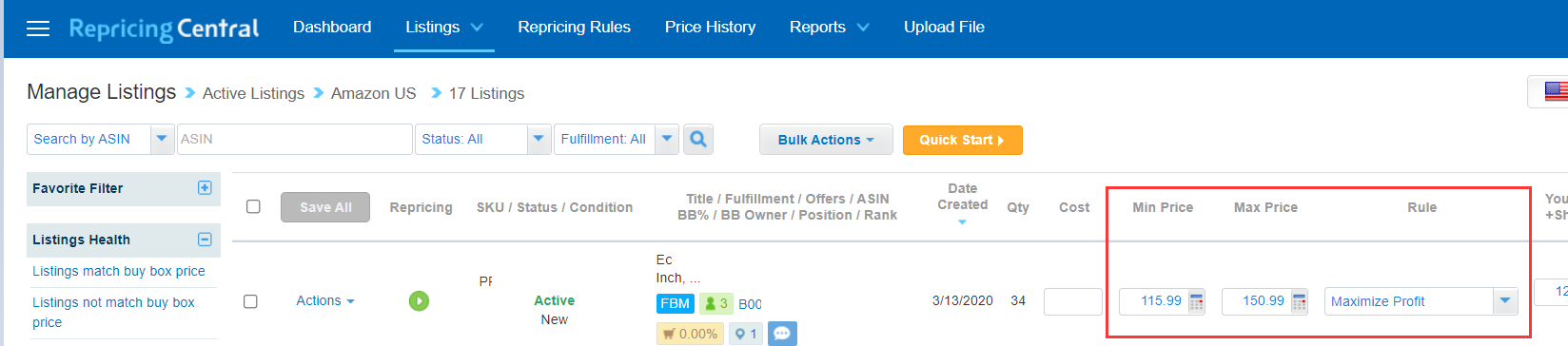Open the Min Price calculator icon
The width and height of the screenshot is (1568, 346).
coord(1197,301)
